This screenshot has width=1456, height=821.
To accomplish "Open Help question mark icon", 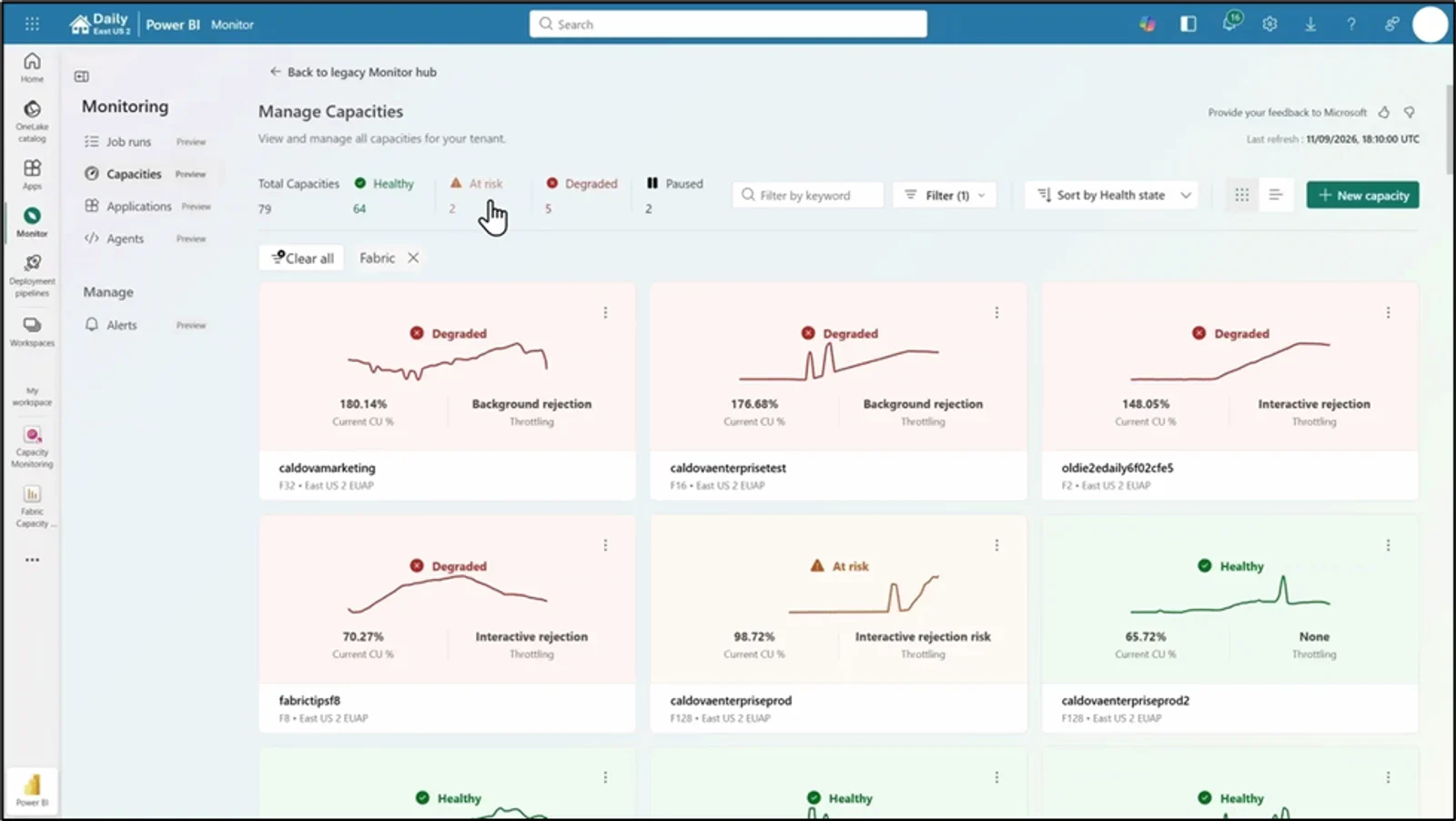I will 1351,25.
